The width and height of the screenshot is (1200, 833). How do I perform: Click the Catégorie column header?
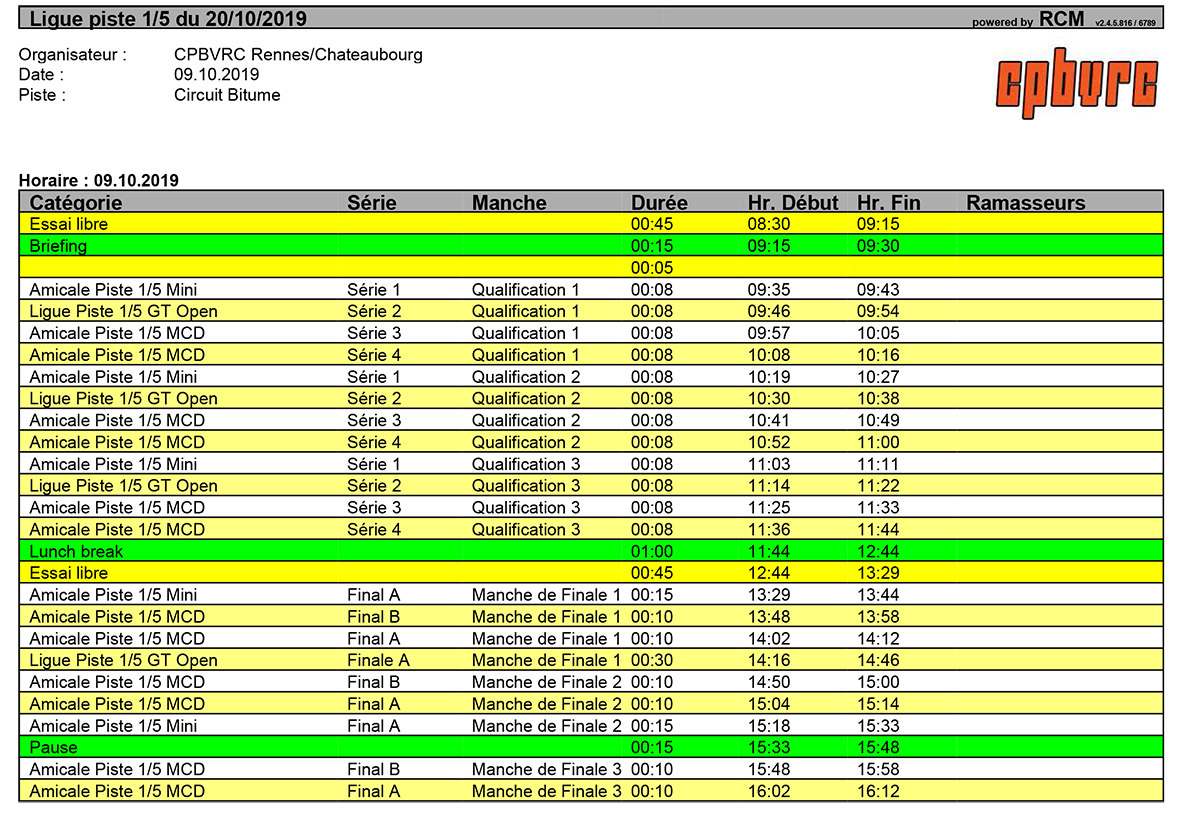(x=76, y=203)
